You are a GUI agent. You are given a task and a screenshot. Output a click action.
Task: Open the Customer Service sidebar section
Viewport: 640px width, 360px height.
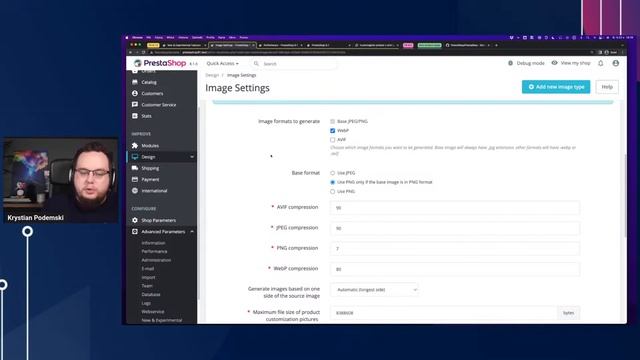tap(158, 105)
